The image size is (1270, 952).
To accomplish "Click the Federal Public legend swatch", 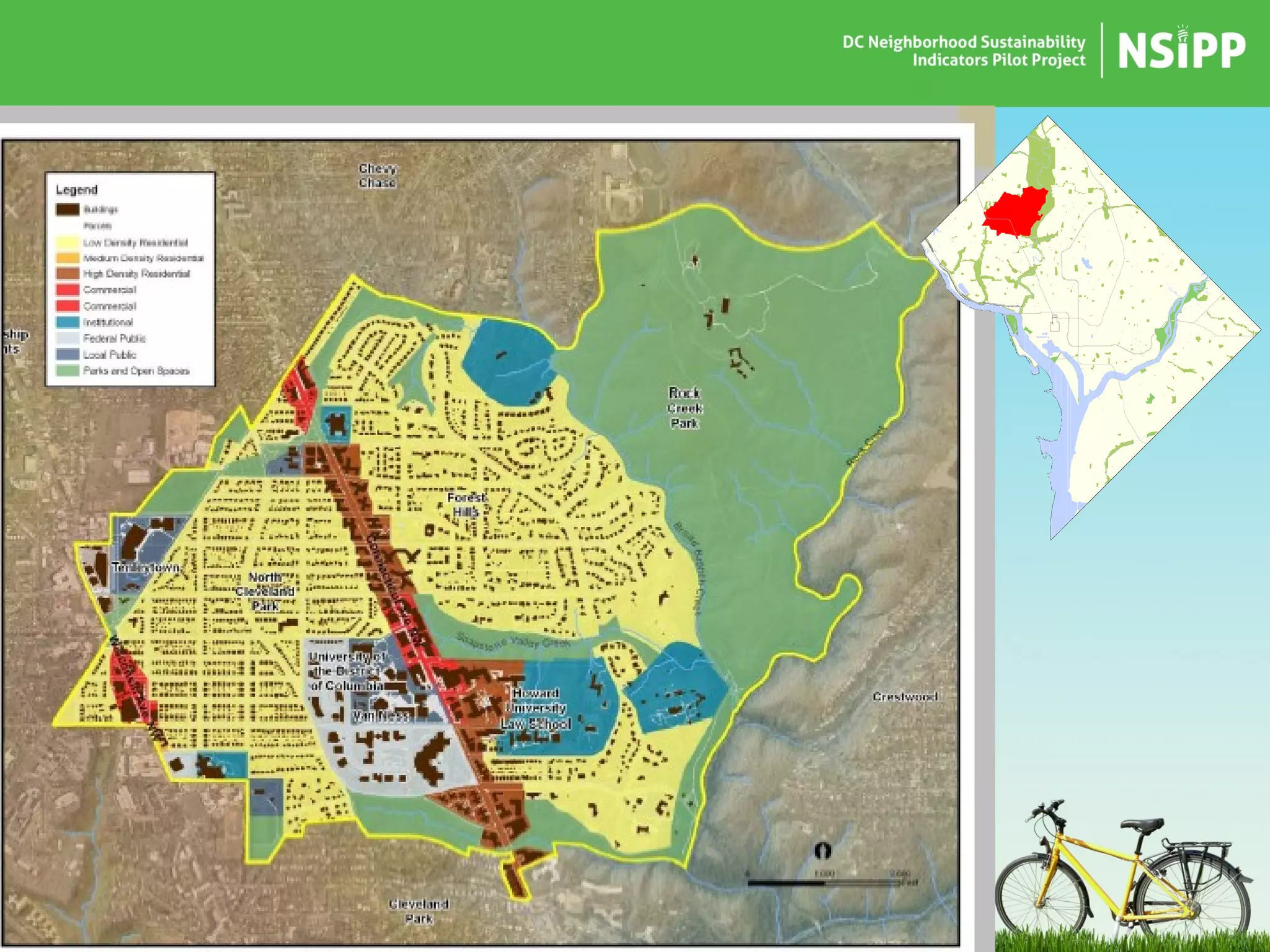I will (68, 338).
